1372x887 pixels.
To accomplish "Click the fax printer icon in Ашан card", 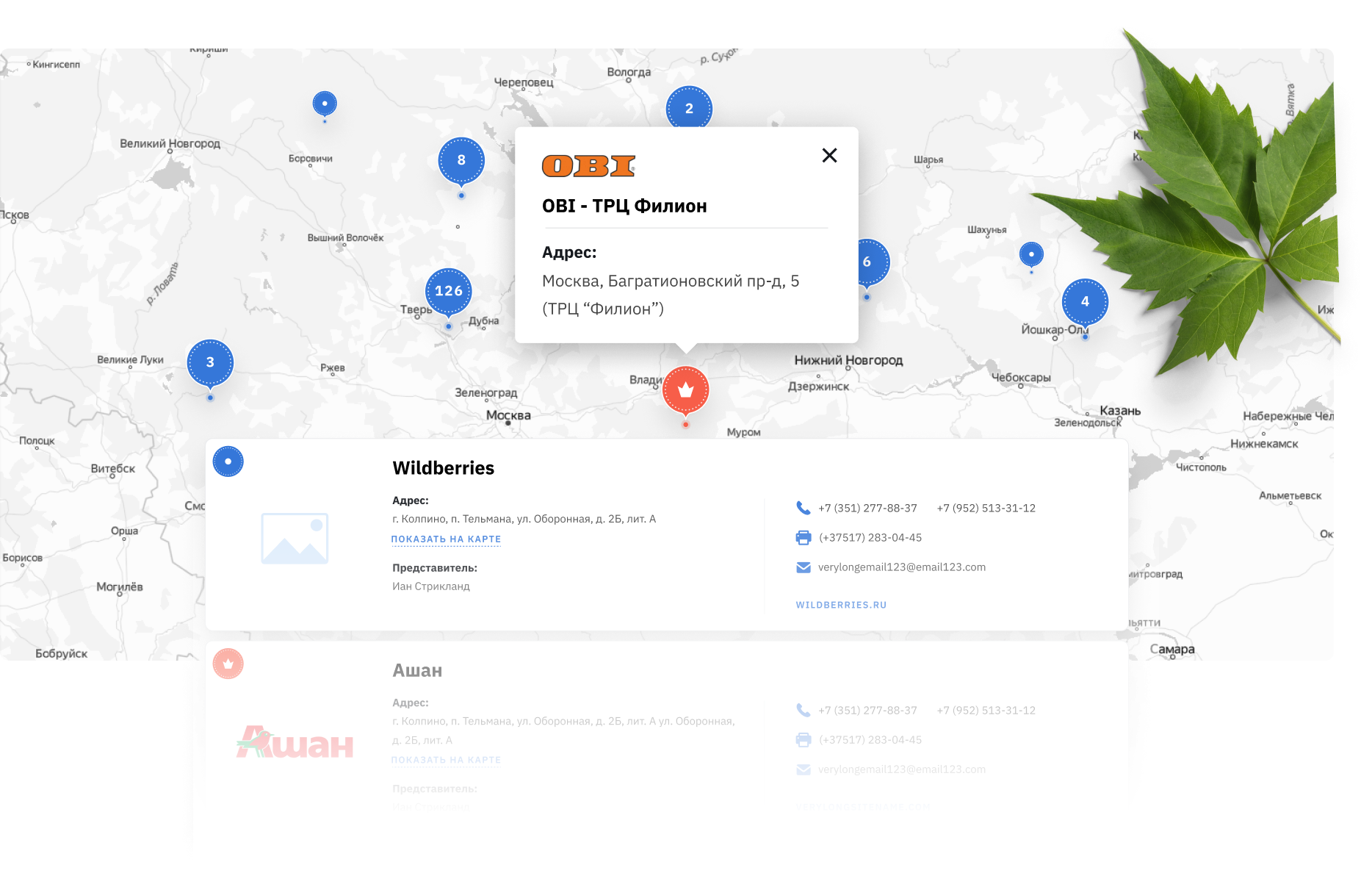I will [804, 740].
